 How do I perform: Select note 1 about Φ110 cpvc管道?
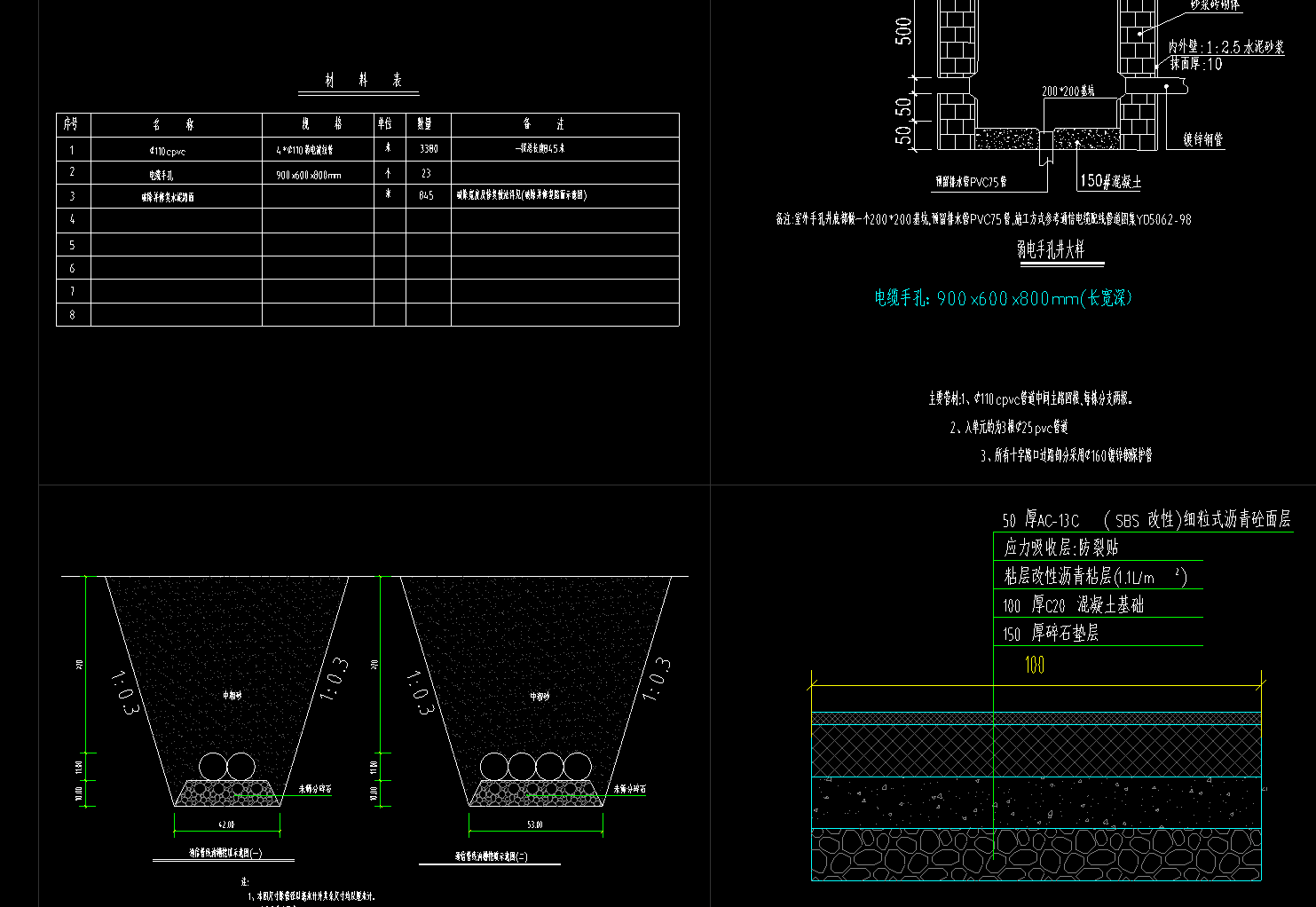coord(1030,399)
